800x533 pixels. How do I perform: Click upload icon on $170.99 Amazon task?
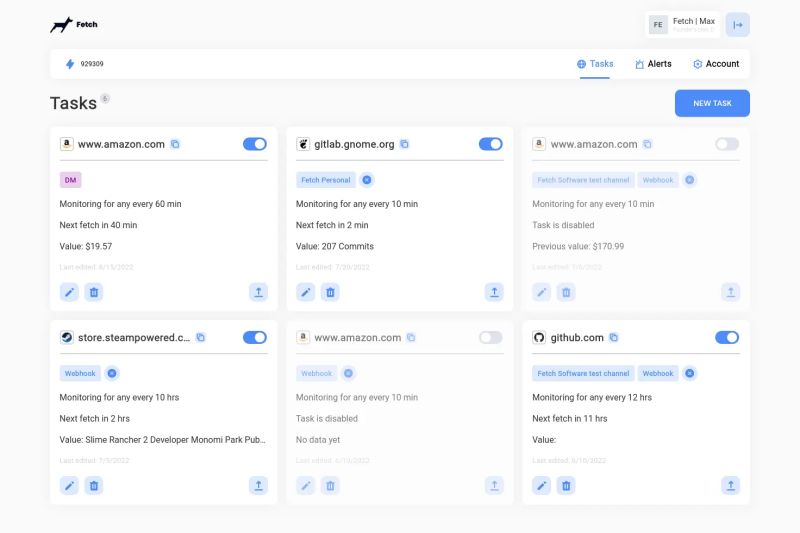[731, 292]
